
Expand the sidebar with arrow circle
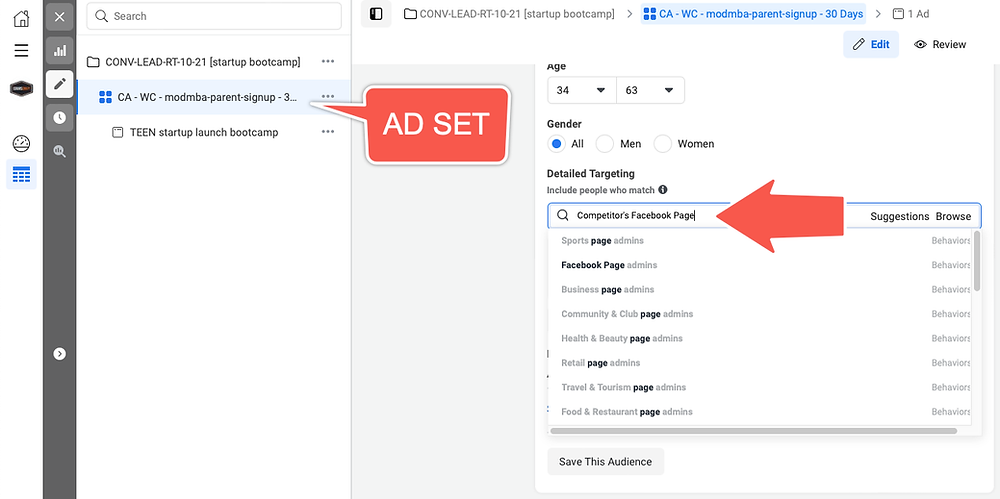point(59,354)
